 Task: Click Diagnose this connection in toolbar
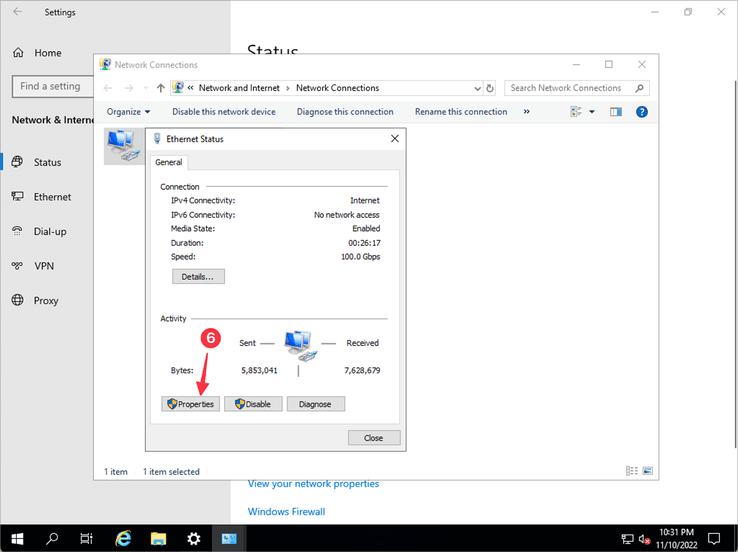345,112
